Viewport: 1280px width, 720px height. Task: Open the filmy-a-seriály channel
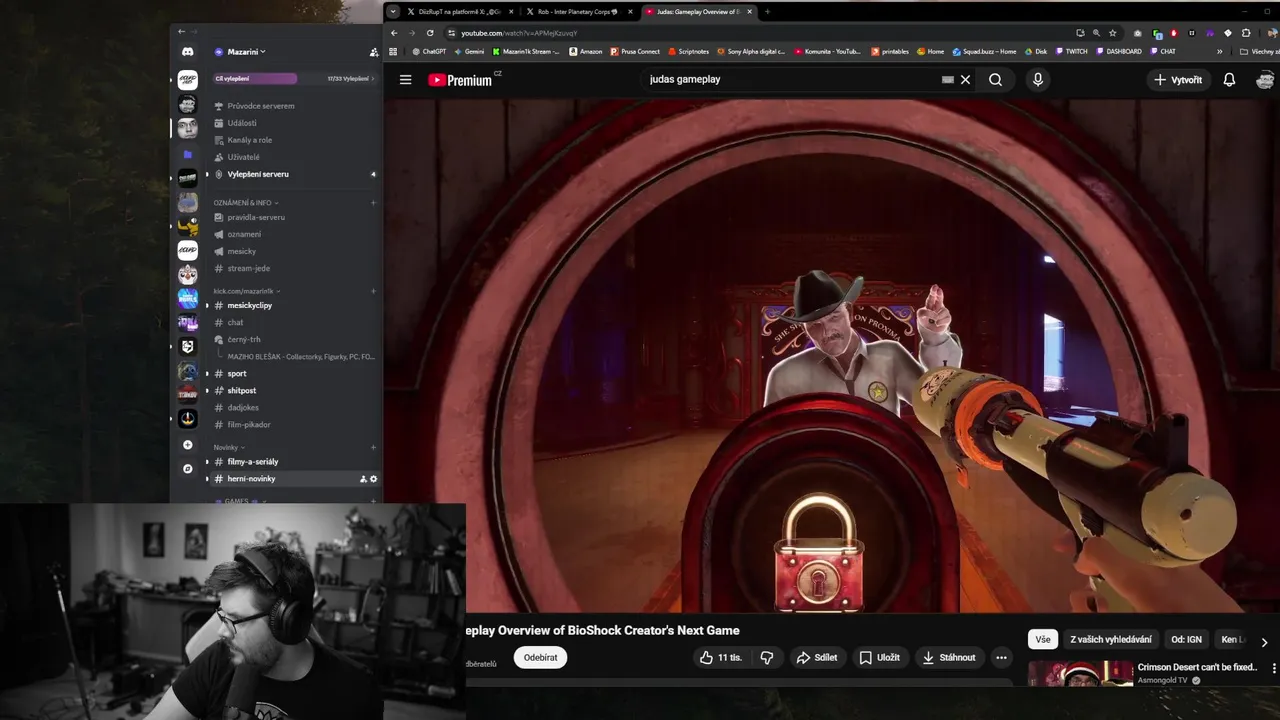tap(253, 462)
